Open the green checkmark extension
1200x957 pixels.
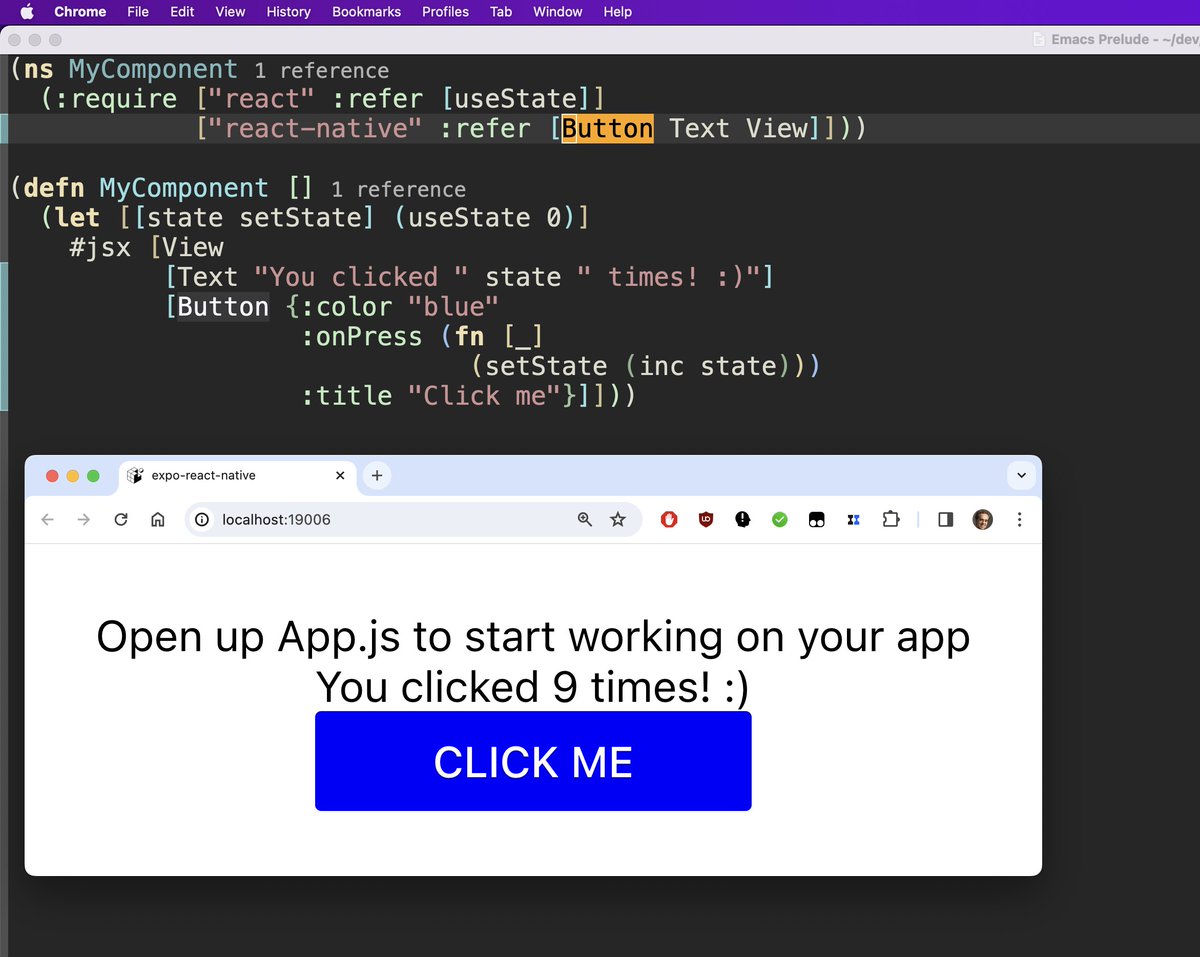pos(780,519)
